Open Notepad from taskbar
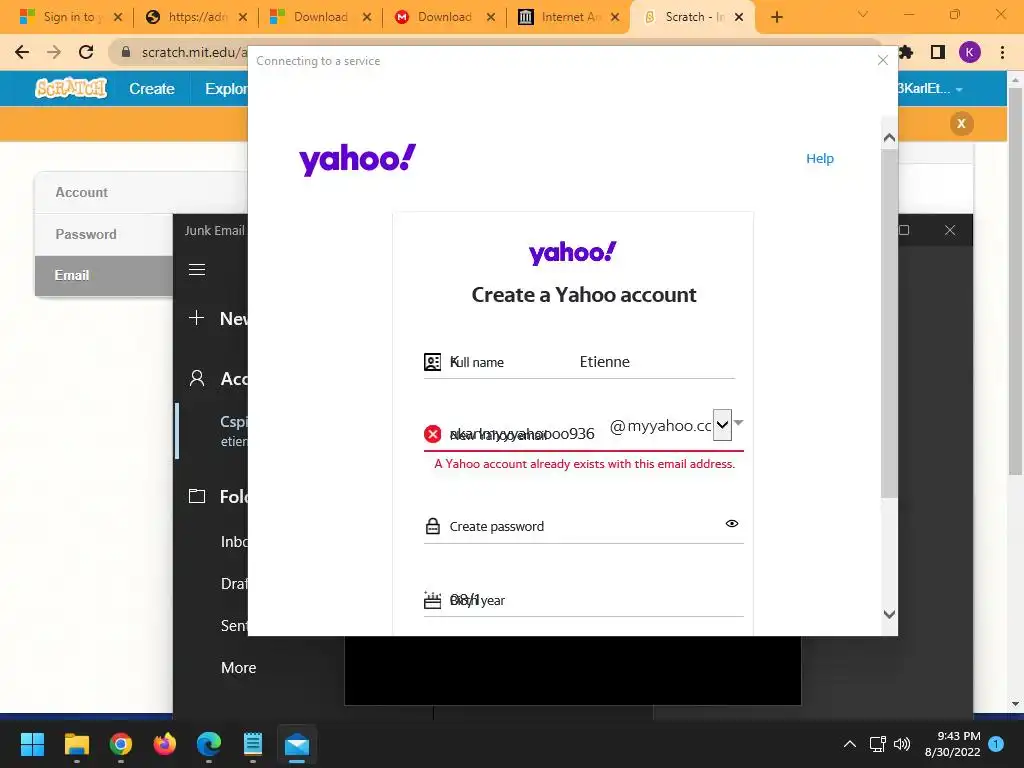Screen dimensions: 1024x768 coord(253,744)
